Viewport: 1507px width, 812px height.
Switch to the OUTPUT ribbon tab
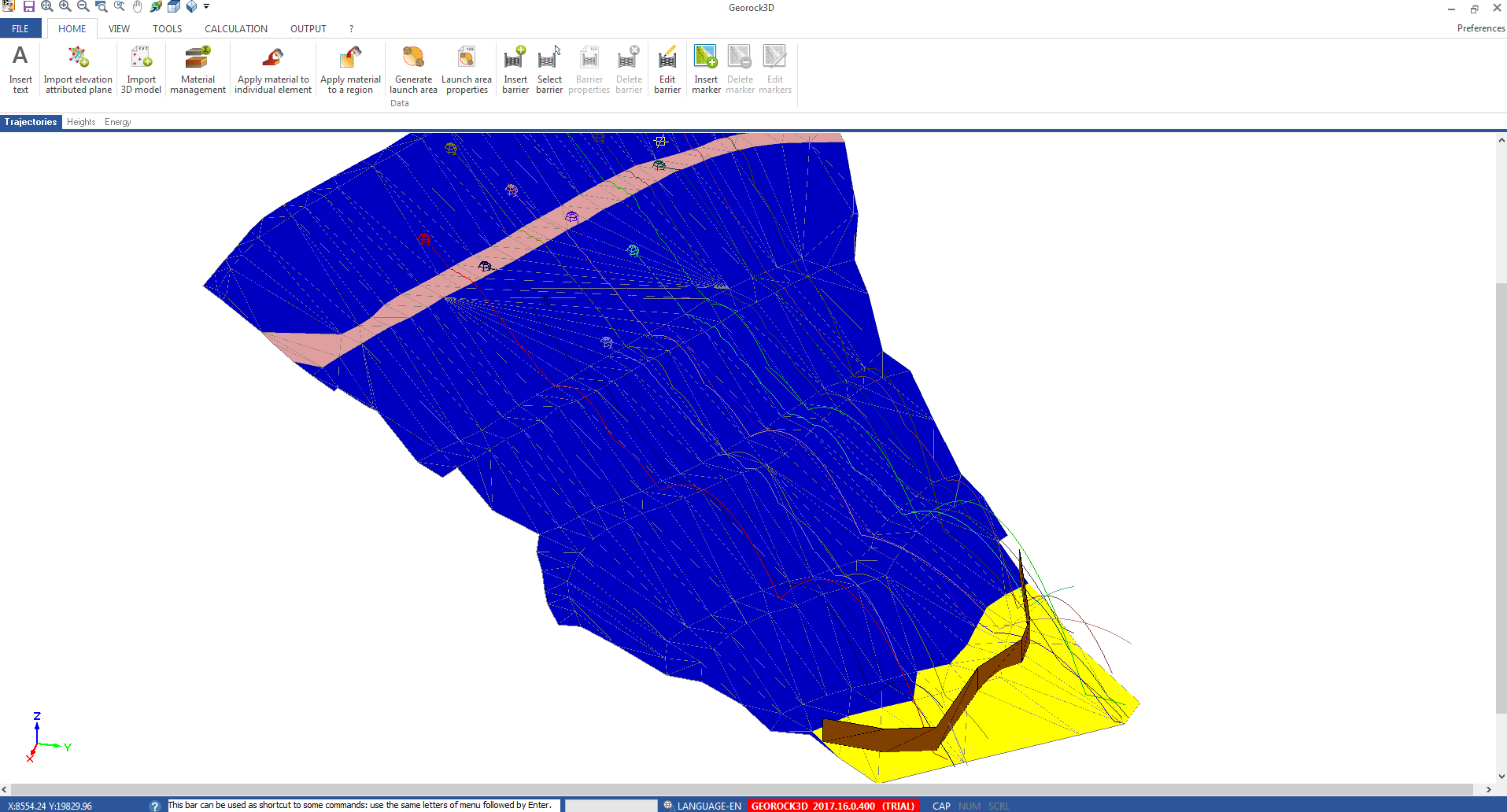point(308,28)
